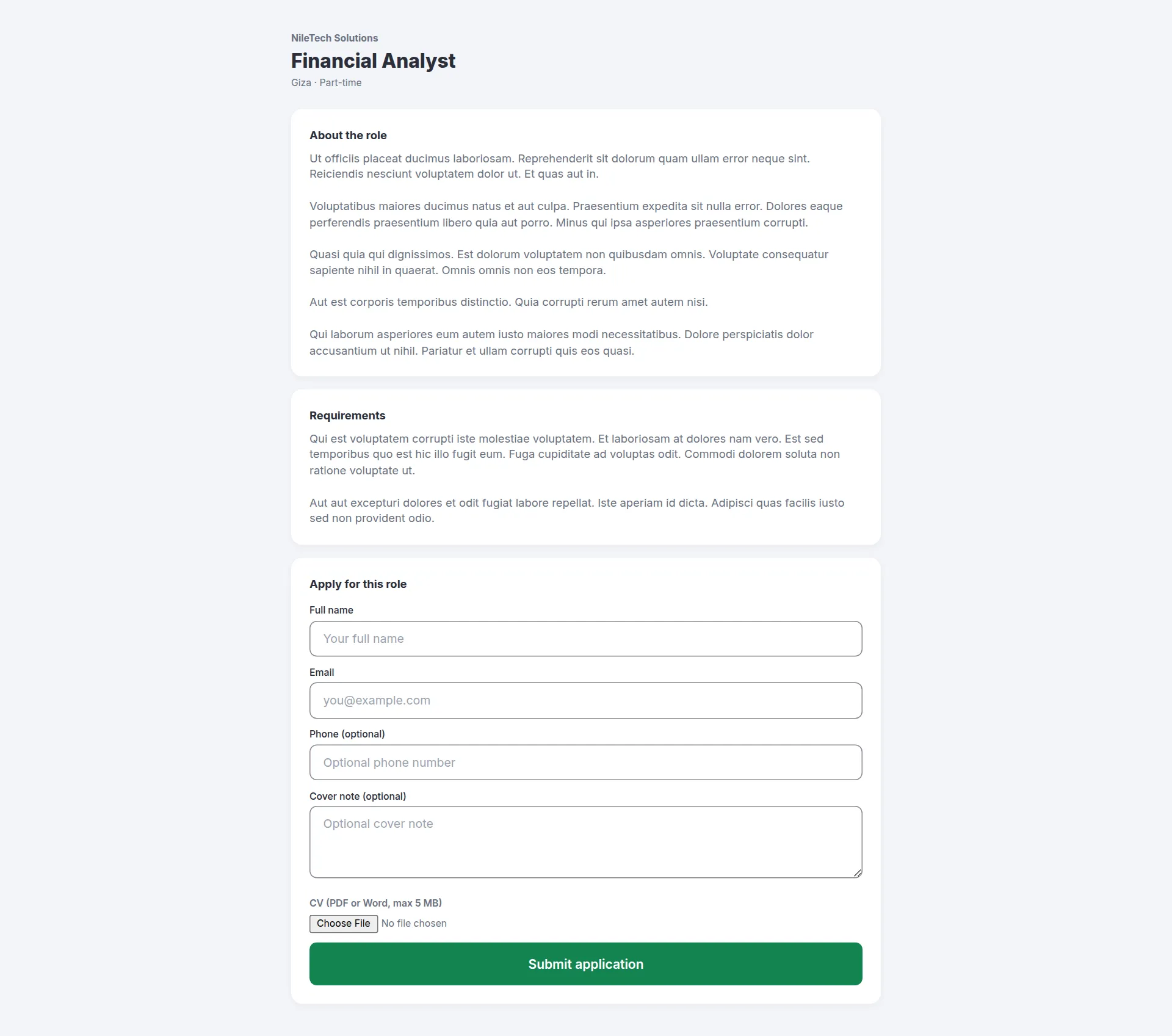Viewport: 1172px width, 1036px height.
Task: Open the Choose File picker
Action: [344, 924]
